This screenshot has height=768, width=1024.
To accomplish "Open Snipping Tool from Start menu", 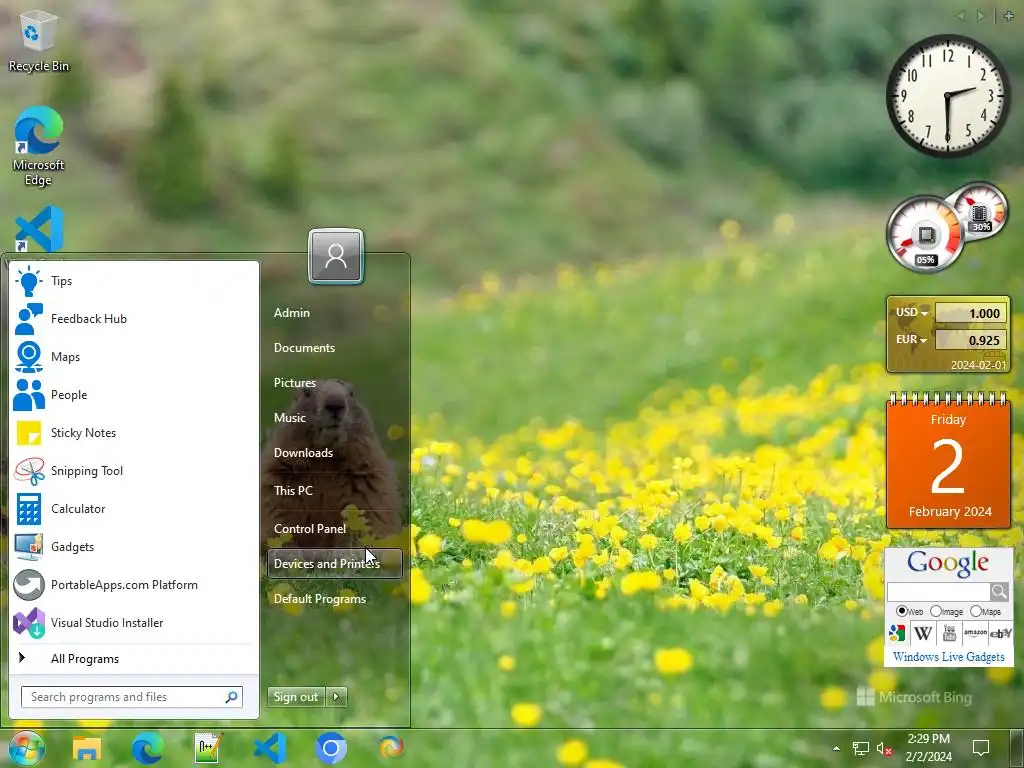I will [x=134, y=471].
